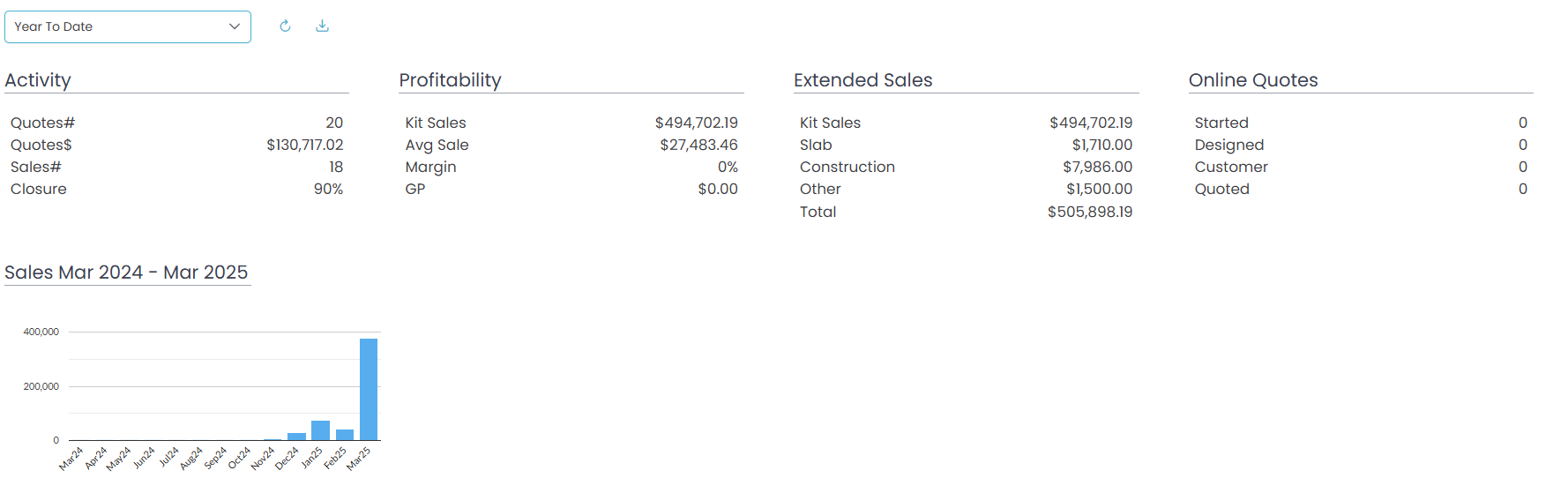Image resolution: width=1568 pixels, height=493 pixels.
Task: Click the Mar25 sales bar
Action: (369, 389)
